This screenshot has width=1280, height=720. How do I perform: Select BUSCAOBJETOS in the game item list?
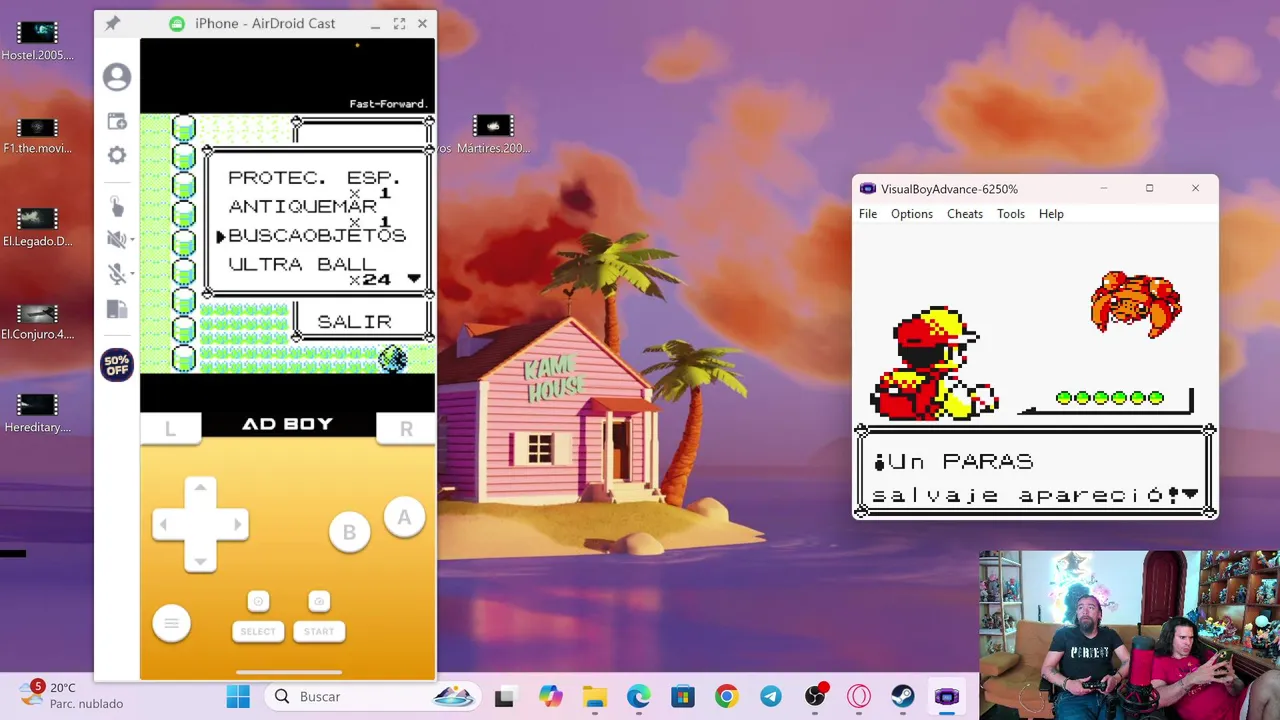pos(317,236)
